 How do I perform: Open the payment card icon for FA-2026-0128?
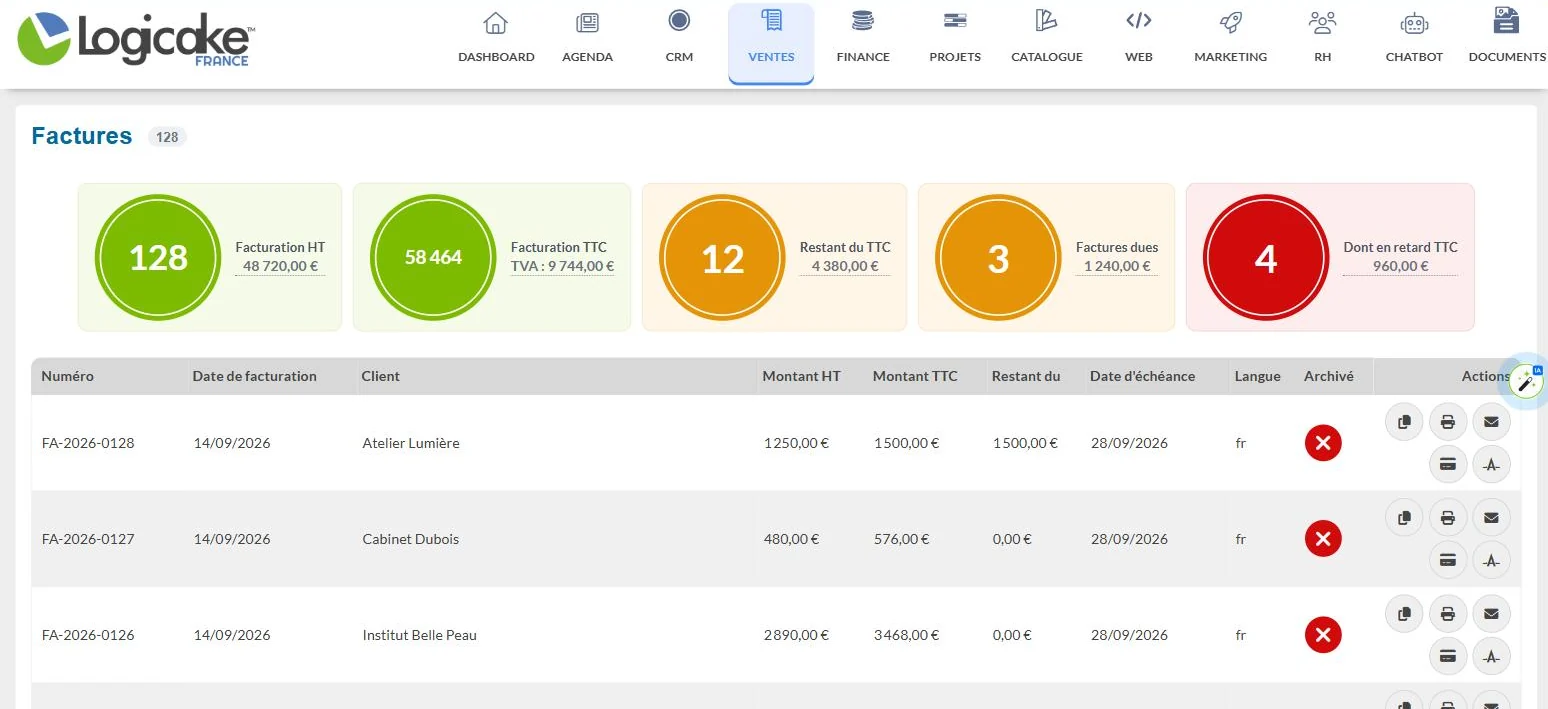[1447, 464]
